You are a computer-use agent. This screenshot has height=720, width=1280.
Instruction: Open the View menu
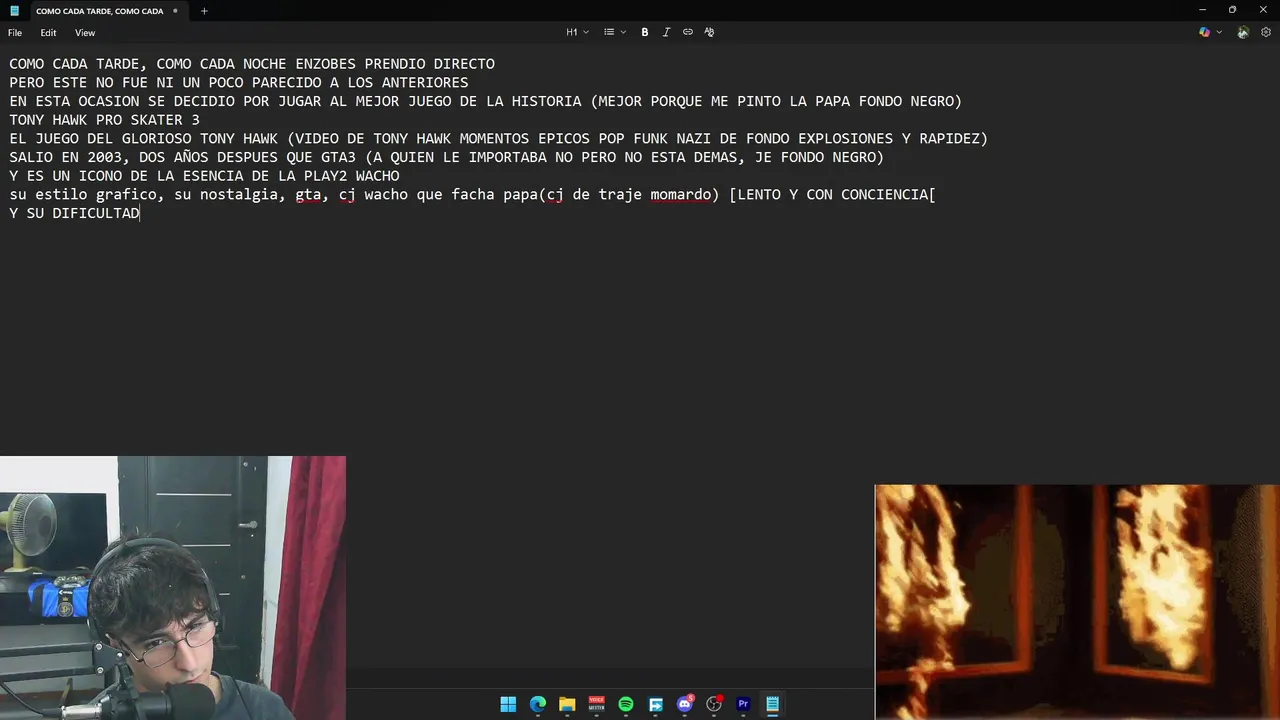[x=85, y=33]
